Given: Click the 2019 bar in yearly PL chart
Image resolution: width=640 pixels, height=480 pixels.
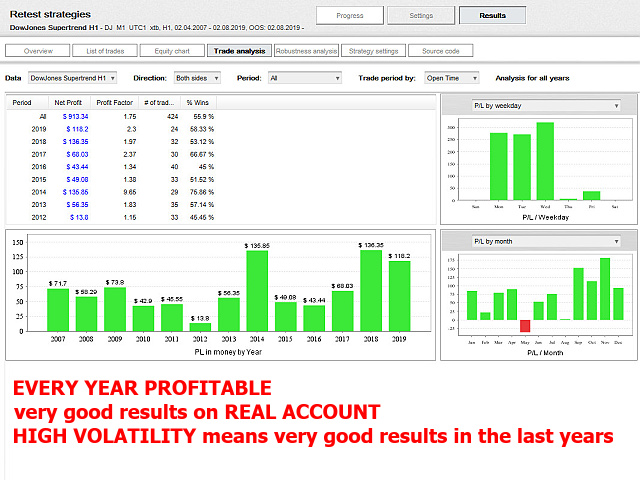Looking at the screenshot, I should point(400,296).
